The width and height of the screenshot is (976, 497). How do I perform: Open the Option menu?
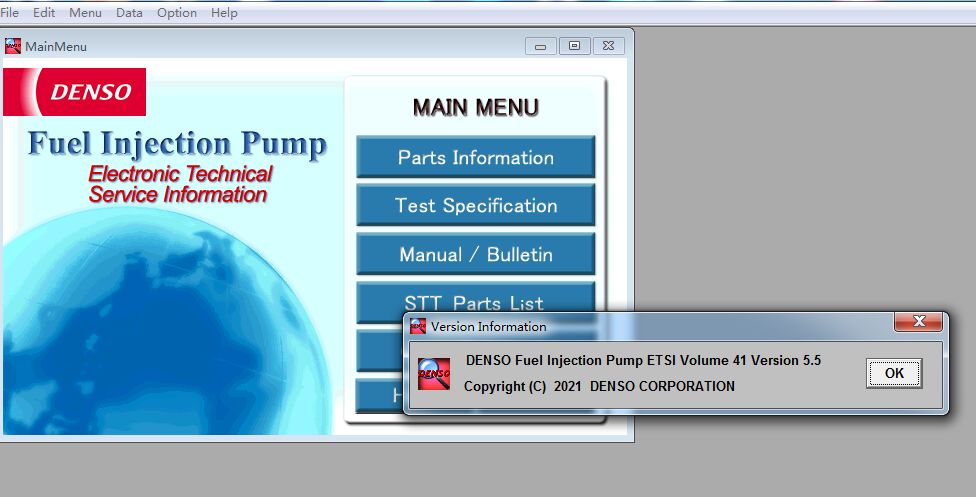coord(177,12)
